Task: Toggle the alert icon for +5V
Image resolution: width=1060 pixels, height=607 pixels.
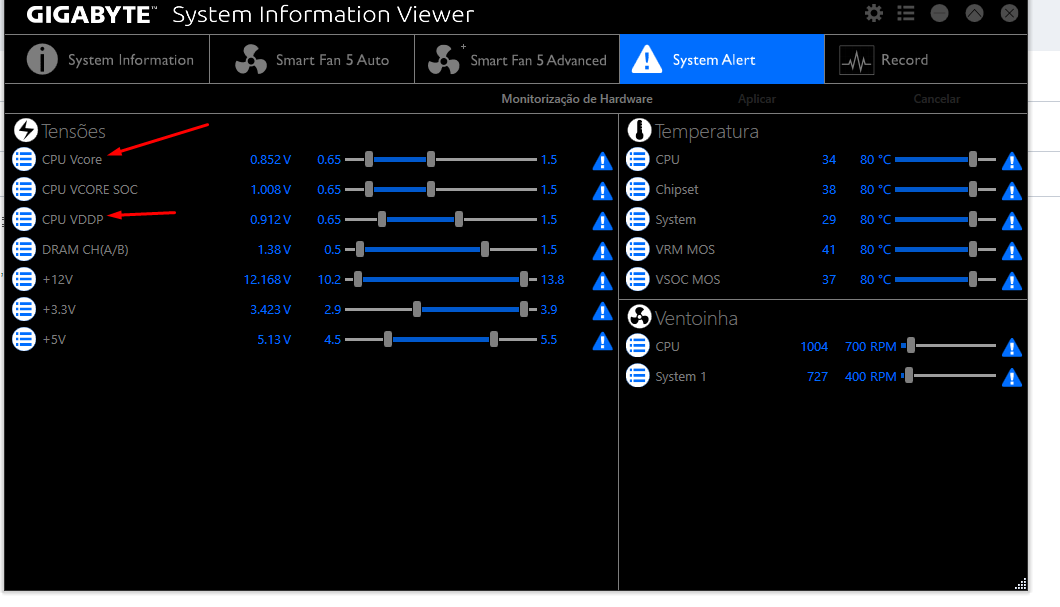Action: 602,341
